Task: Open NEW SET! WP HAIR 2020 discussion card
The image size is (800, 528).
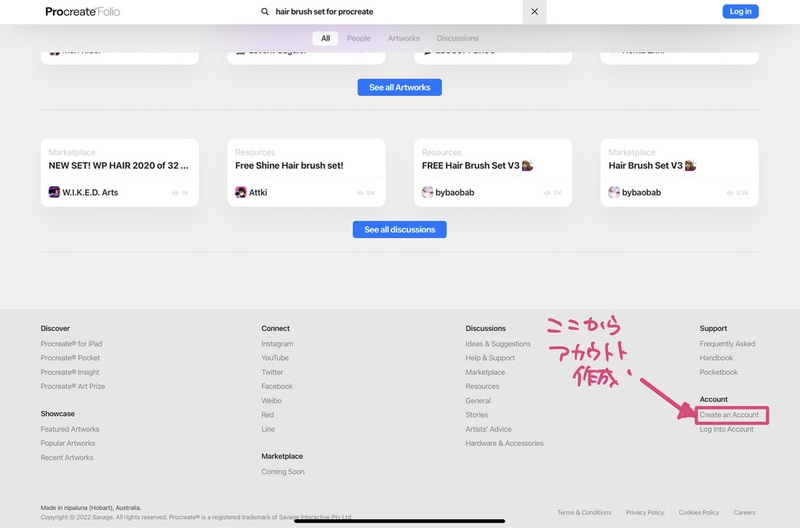Action: click(120, 172)
